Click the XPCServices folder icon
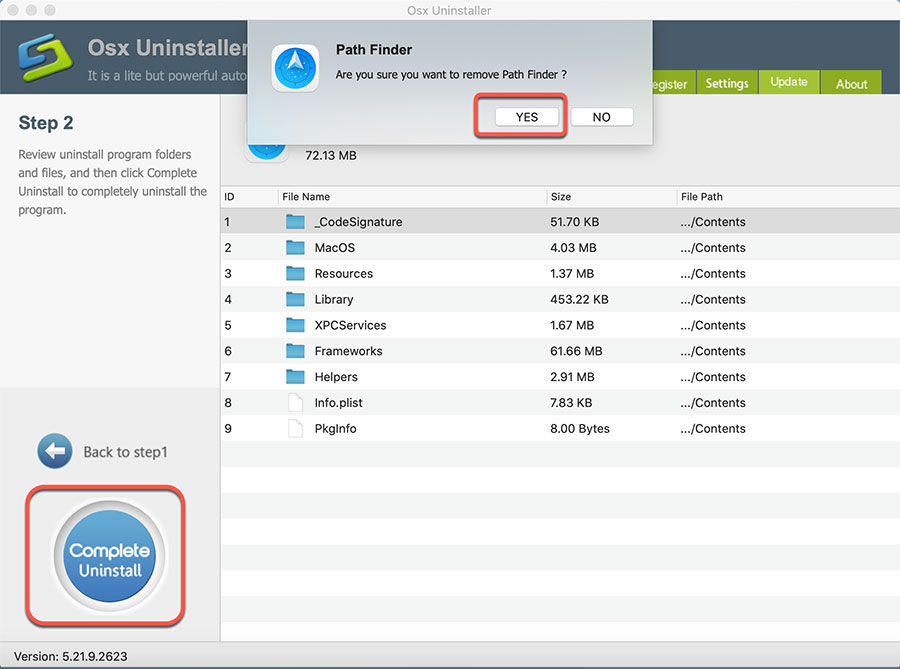The width and height of the screenshot is (900, 669). click(292, 325)
